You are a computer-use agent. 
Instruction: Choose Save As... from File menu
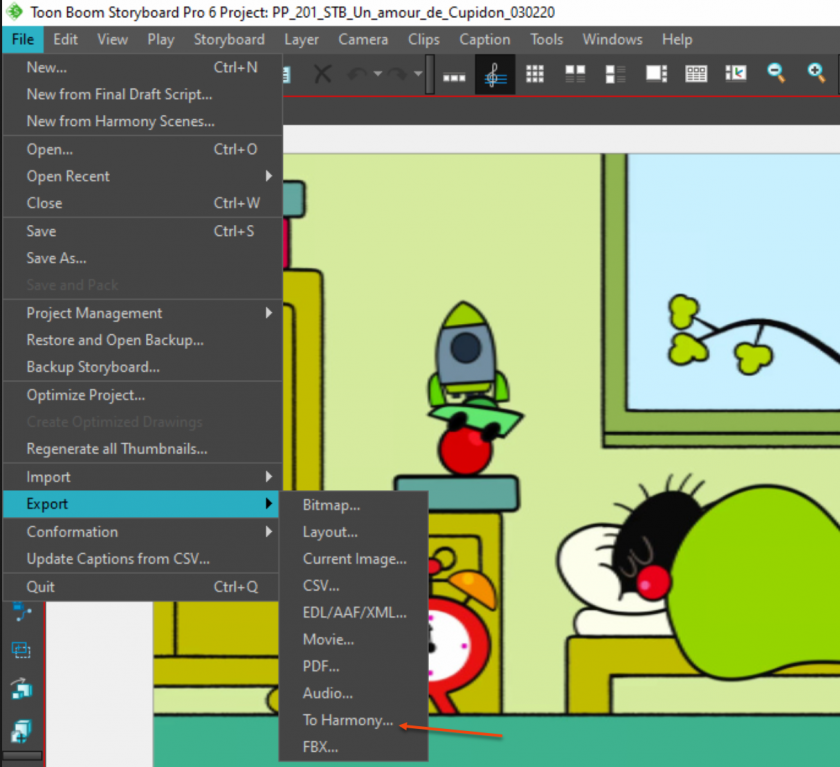click(142, 258)
